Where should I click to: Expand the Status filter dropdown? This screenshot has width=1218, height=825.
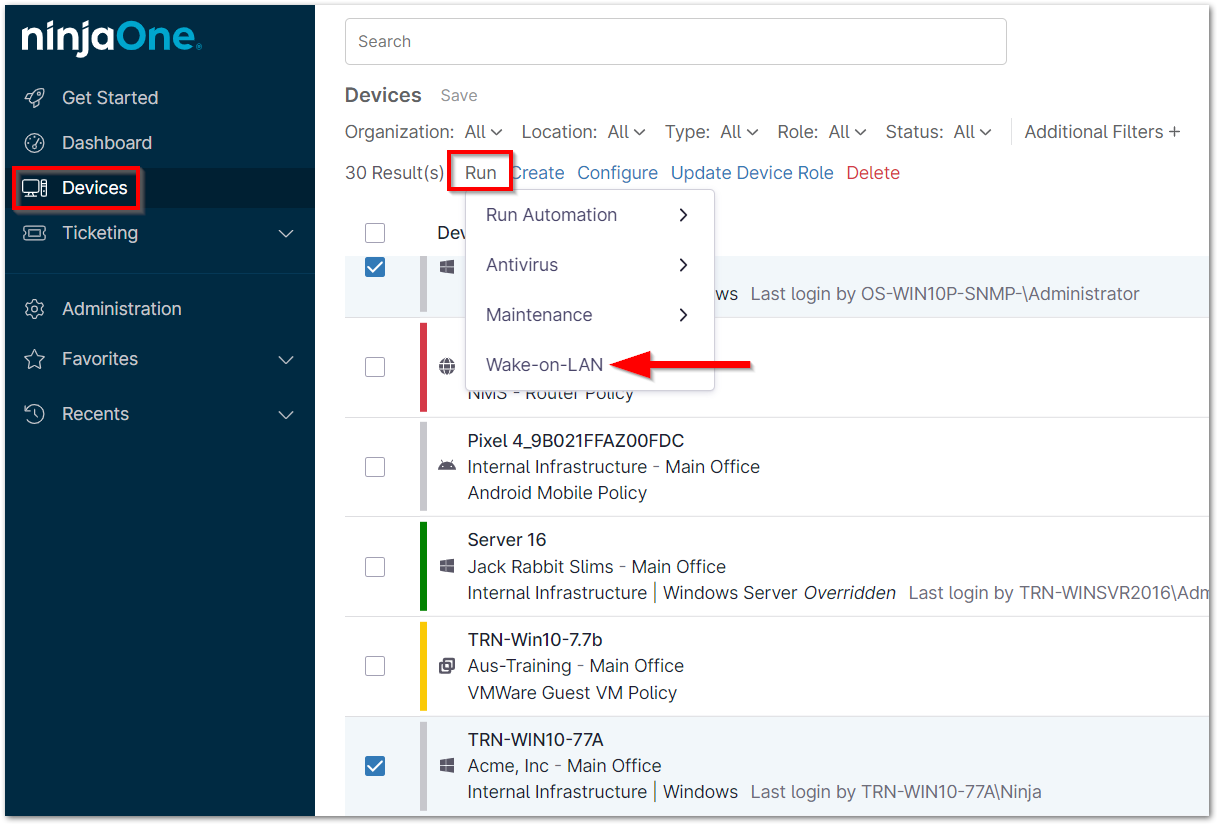[972, 132]
